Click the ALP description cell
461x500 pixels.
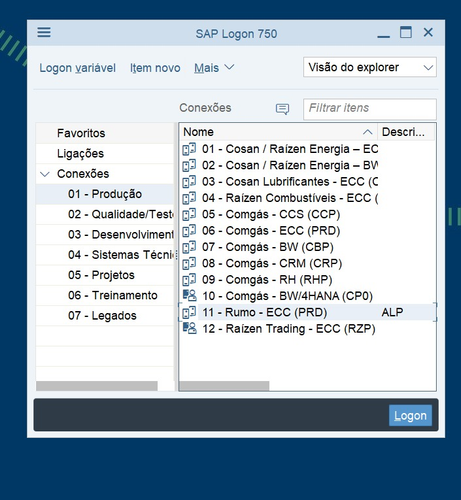(392, 312)
